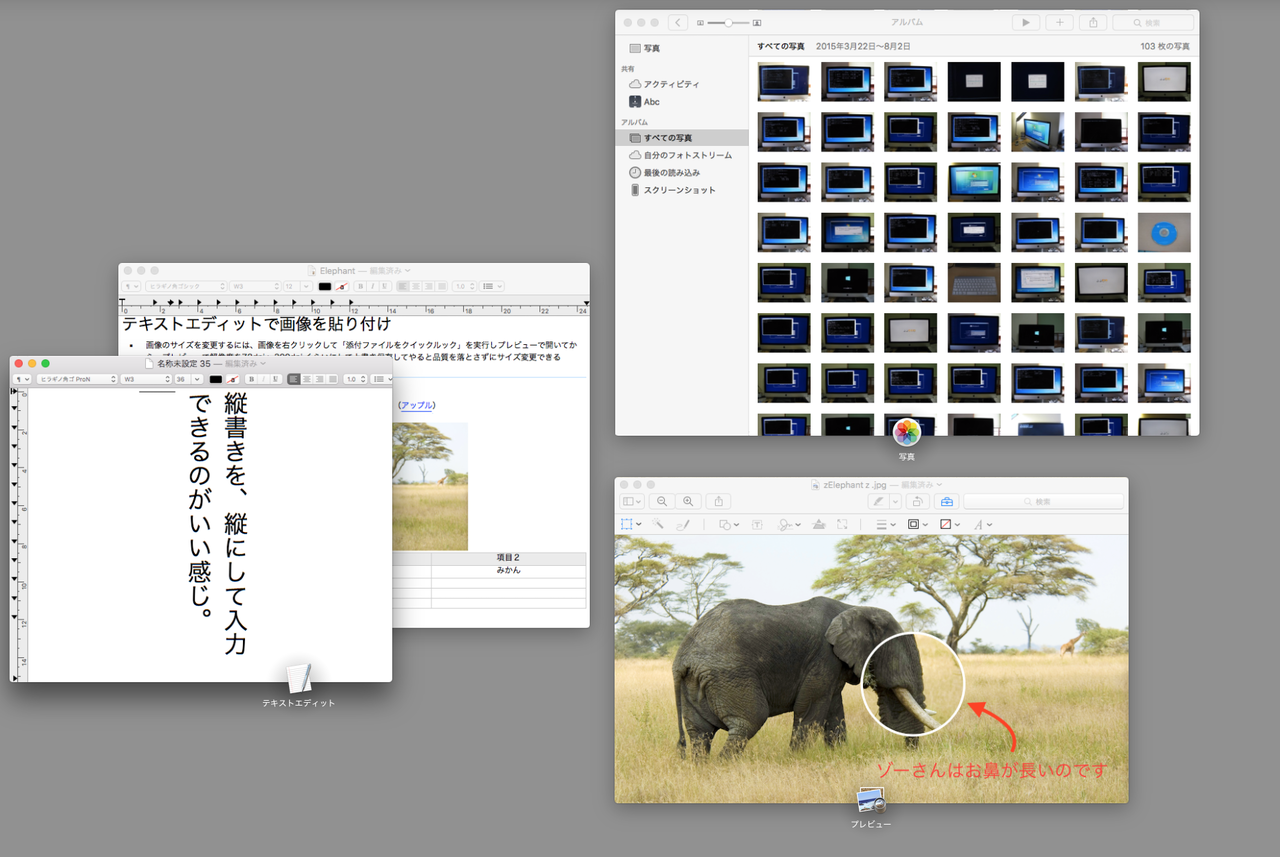The image size is (1280, 857).
Task: Toggle Bold in 名称未設定 35 toolbar
Action: (x=251, y=380)
